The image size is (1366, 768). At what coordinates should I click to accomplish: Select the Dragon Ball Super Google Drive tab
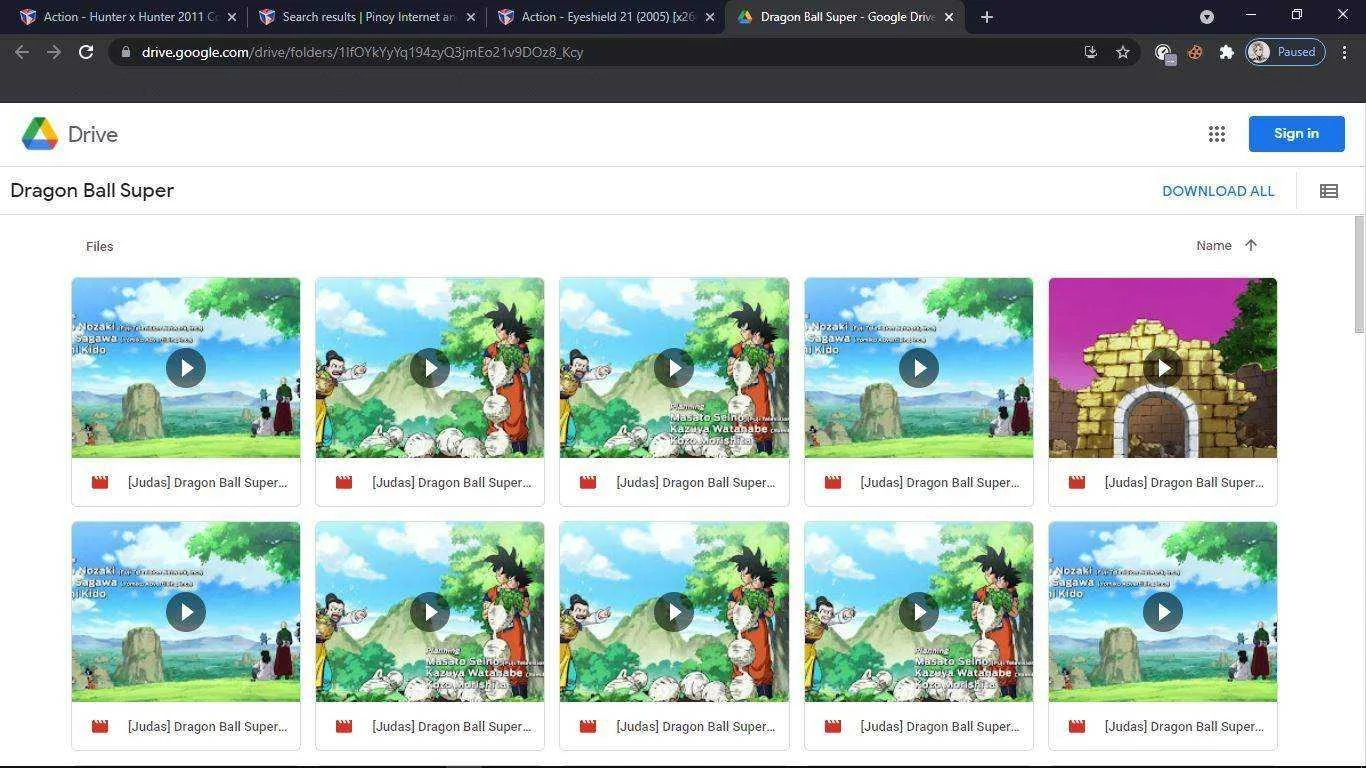[x=845, y=17]
